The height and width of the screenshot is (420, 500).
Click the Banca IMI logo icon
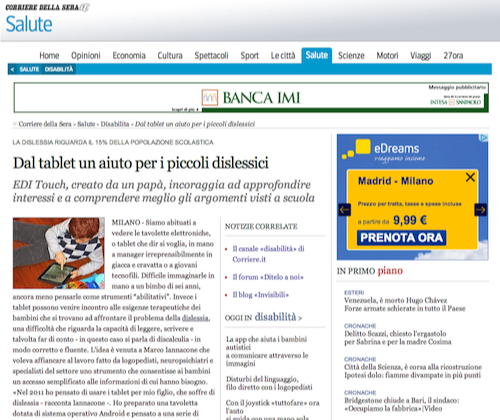tap(210, 98)
